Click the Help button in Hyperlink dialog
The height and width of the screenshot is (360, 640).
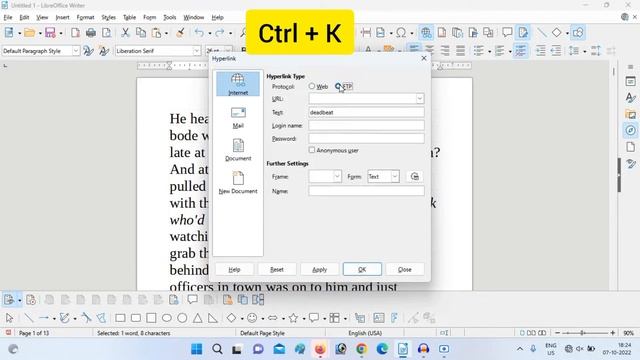pos(234,269)
